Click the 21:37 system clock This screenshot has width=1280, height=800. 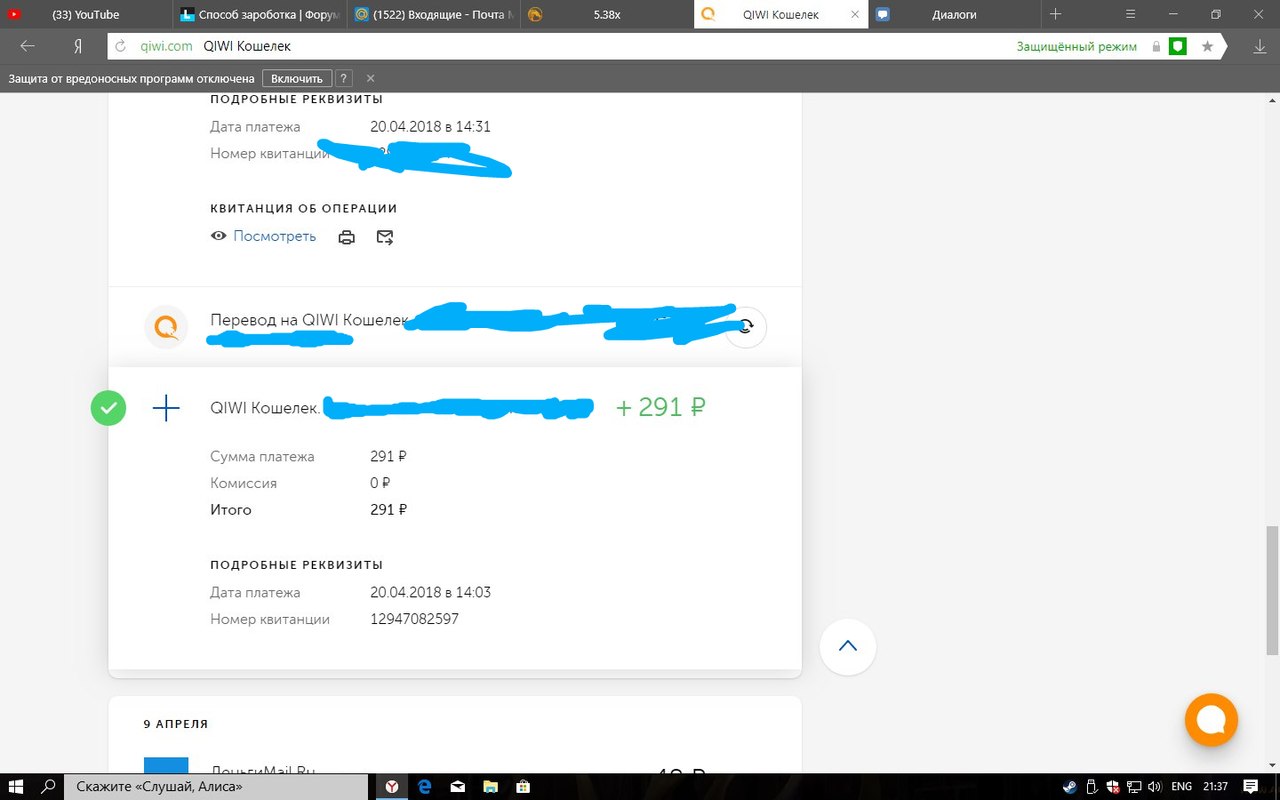tap(1218, 786)
